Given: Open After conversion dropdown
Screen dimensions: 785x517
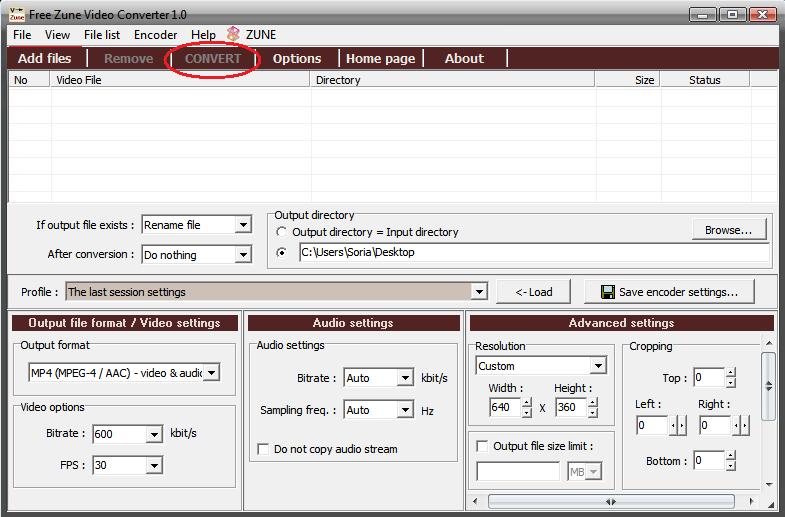Looking at the screenshot, I should pyautogui.click(x=243, y=255).
